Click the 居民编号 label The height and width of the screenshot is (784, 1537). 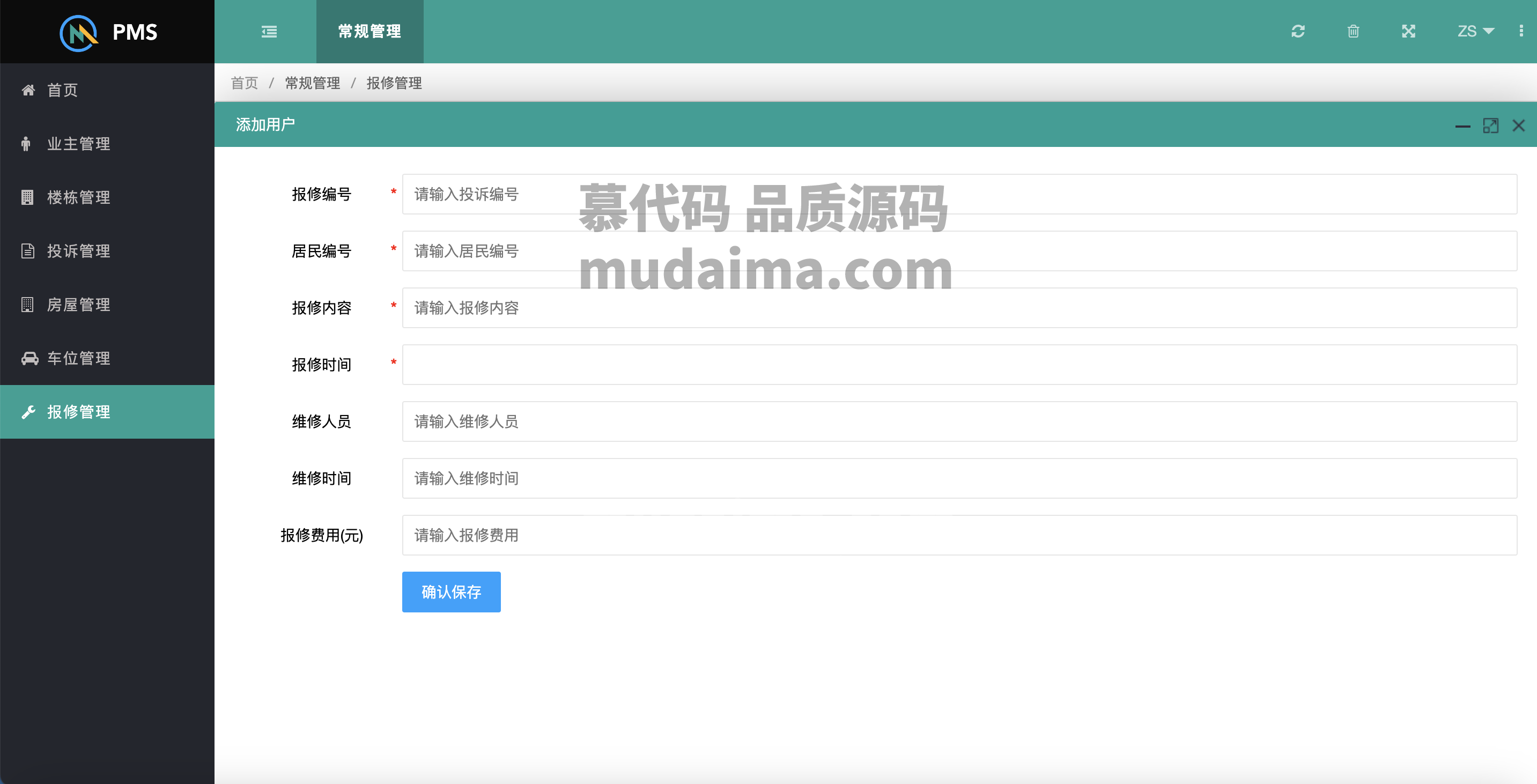coord(322,251)
